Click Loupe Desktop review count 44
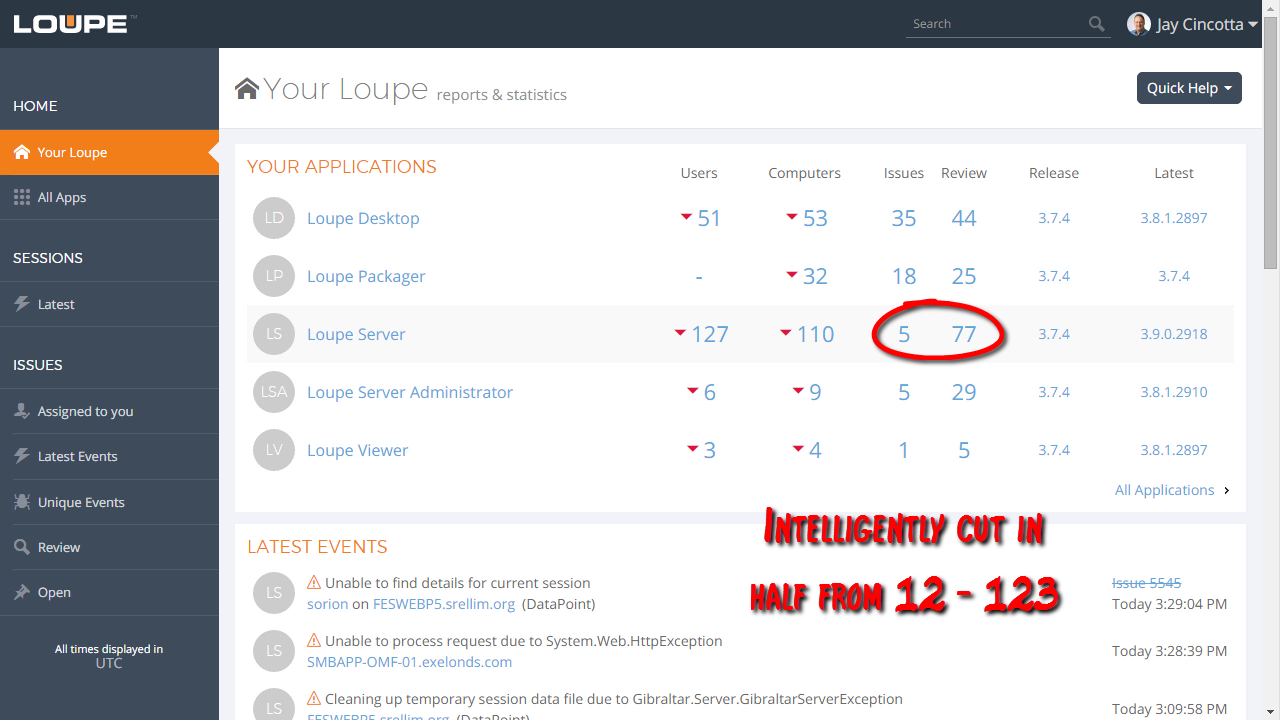The height and width of the screenshot is (720, 1280). (x=964, y=218)
